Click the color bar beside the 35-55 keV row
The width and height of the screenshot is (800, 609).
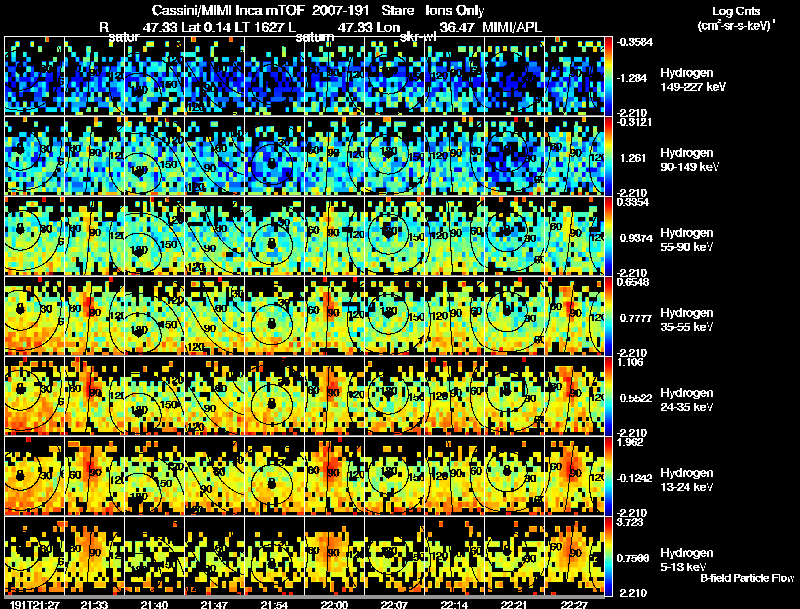coord(608,316)
